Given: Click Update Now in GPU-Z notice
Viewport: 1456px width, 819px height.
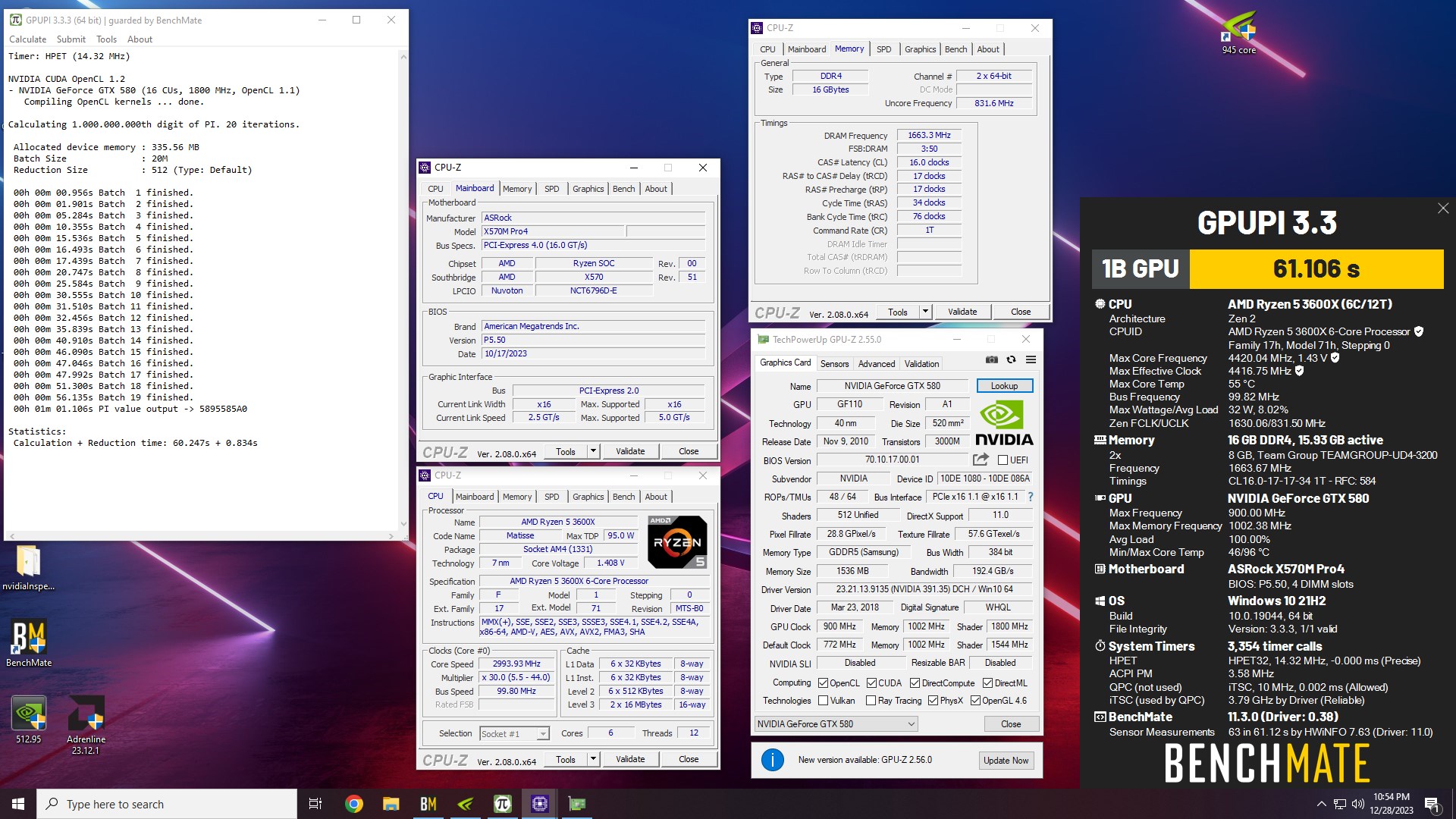Looking at the screenshot, I should click(1006, 761).
